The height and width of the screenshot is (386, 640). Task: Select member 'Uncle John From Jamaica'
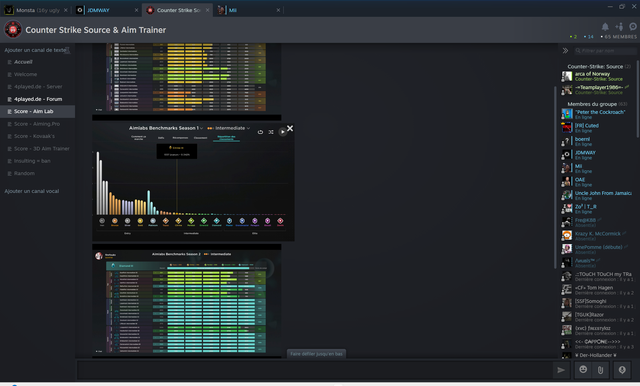[x=598, y=195]
